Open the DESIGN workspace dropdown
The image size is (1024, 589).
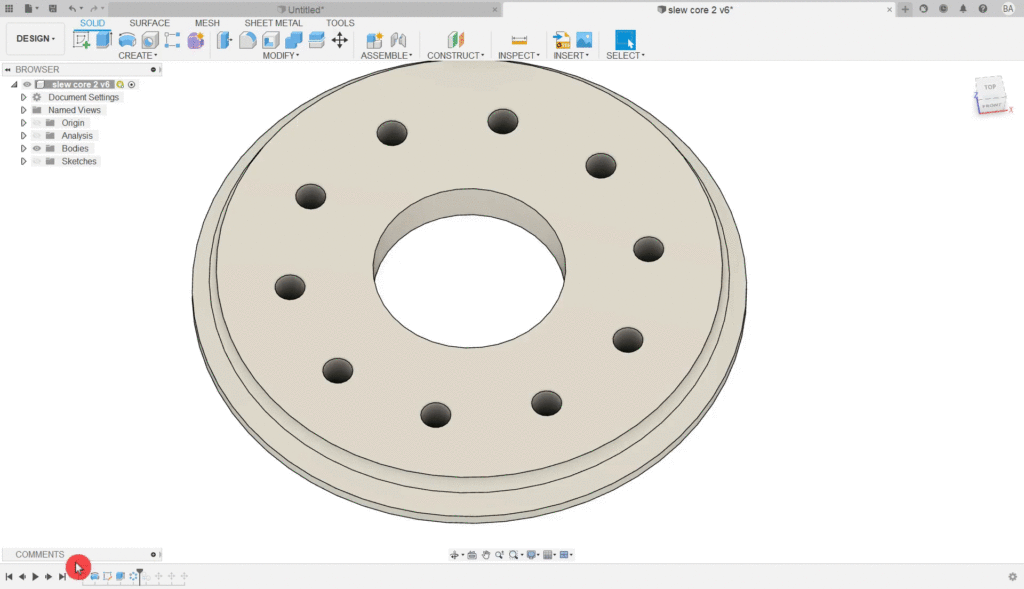point(35,39)
